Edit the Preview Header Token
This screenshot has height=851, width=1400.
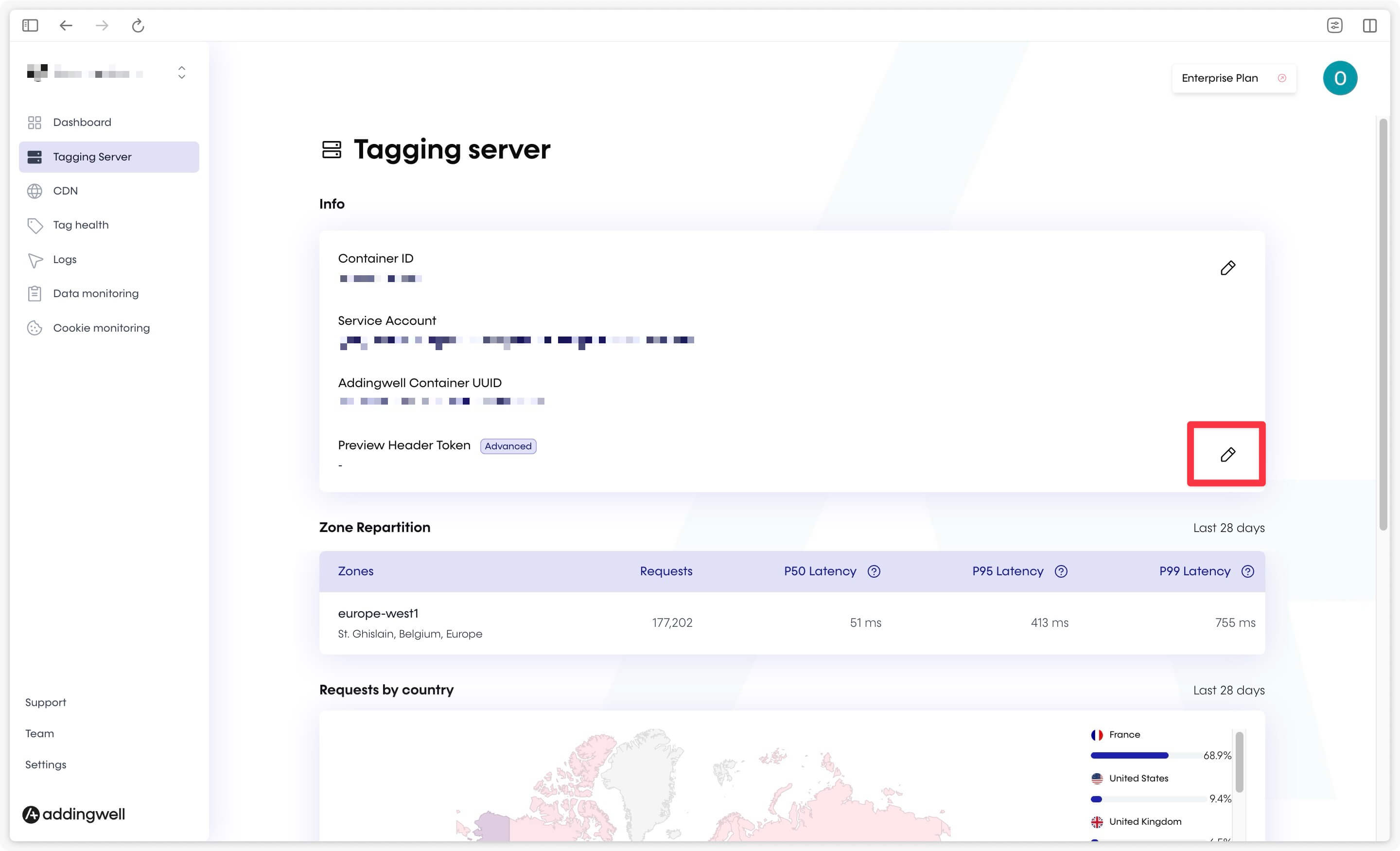pos(1227,454)
